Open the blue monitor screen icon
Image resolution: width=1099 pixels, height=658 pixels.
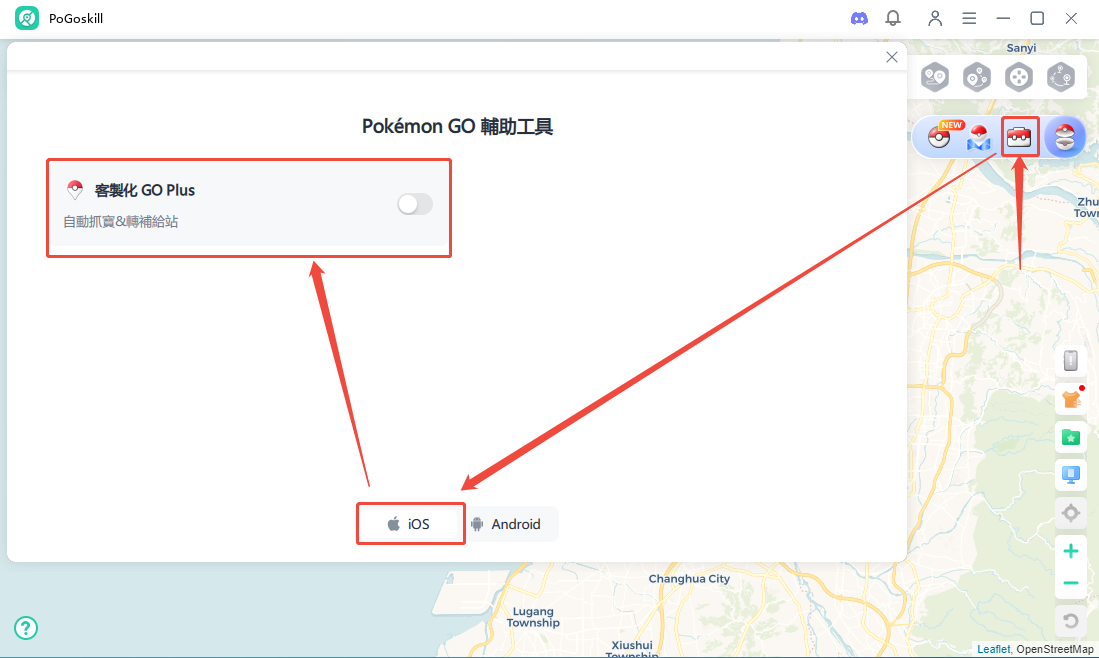coord(1070,474)
